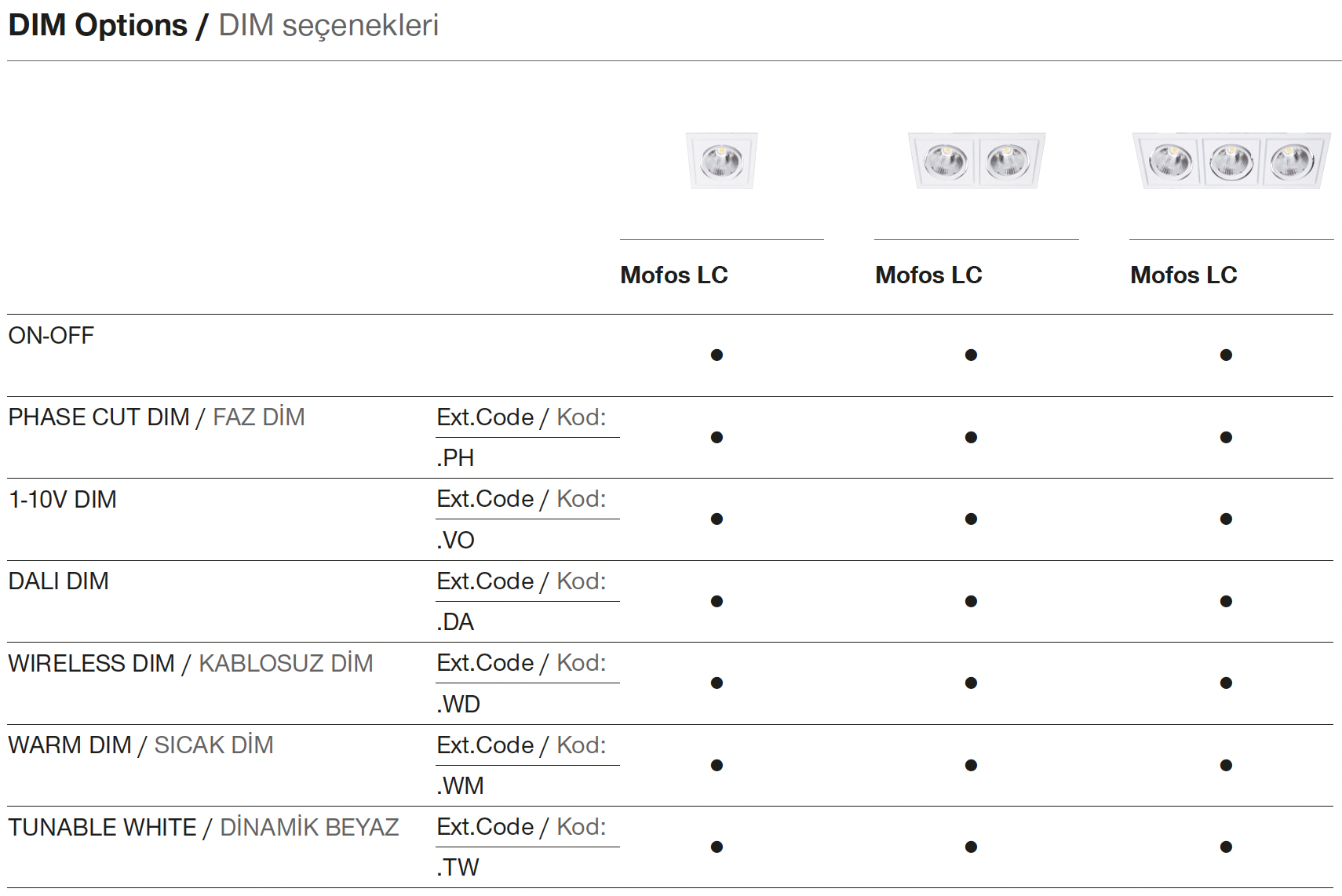Image resolution: width=1342 pixels, height=896 pixels.
Task: Click the PHASE CUT DIM dot for triple-spot fixture
Action: pos(1226,438)
